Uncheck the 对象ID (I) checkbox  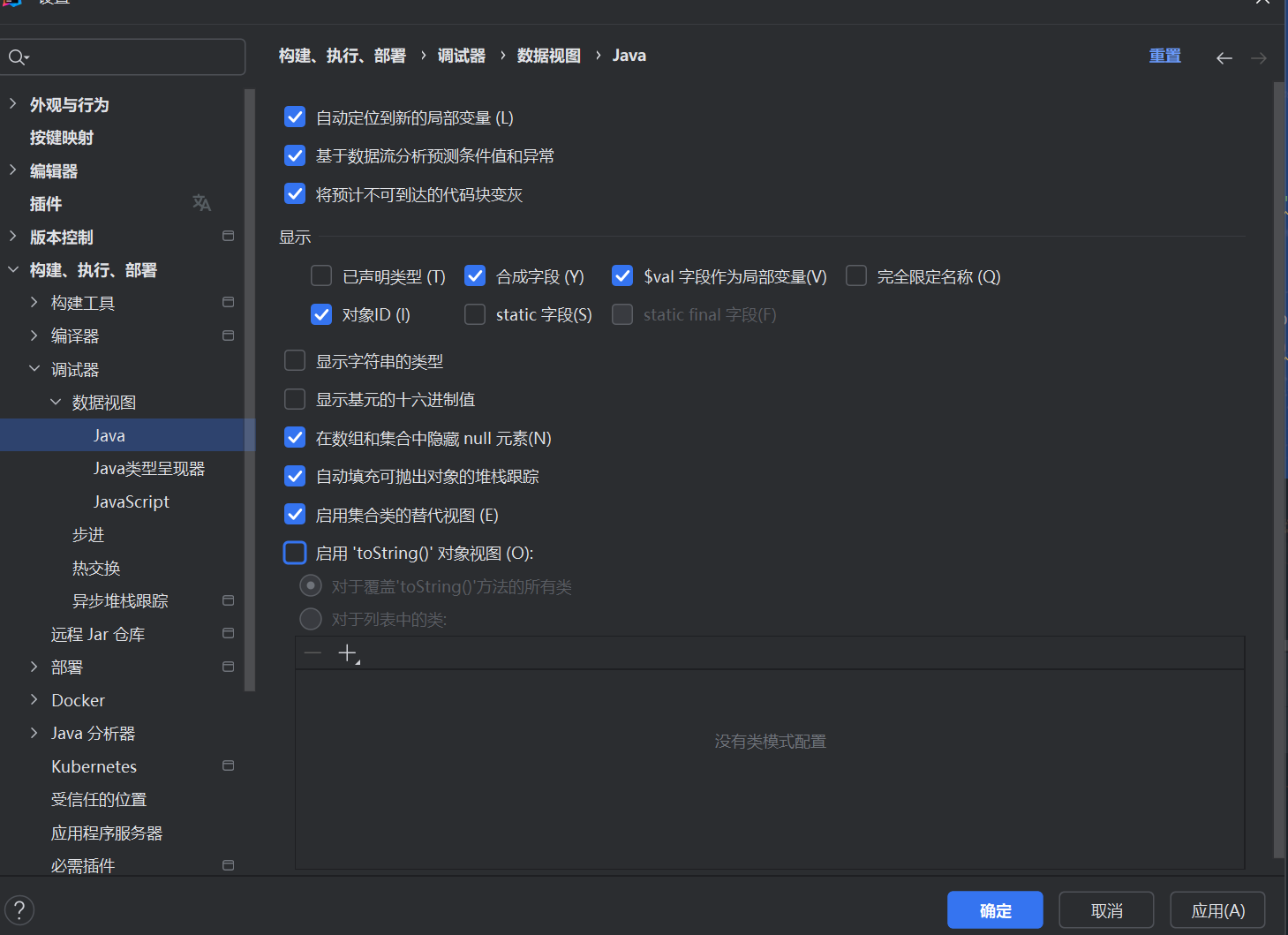[x=321, y=315]
